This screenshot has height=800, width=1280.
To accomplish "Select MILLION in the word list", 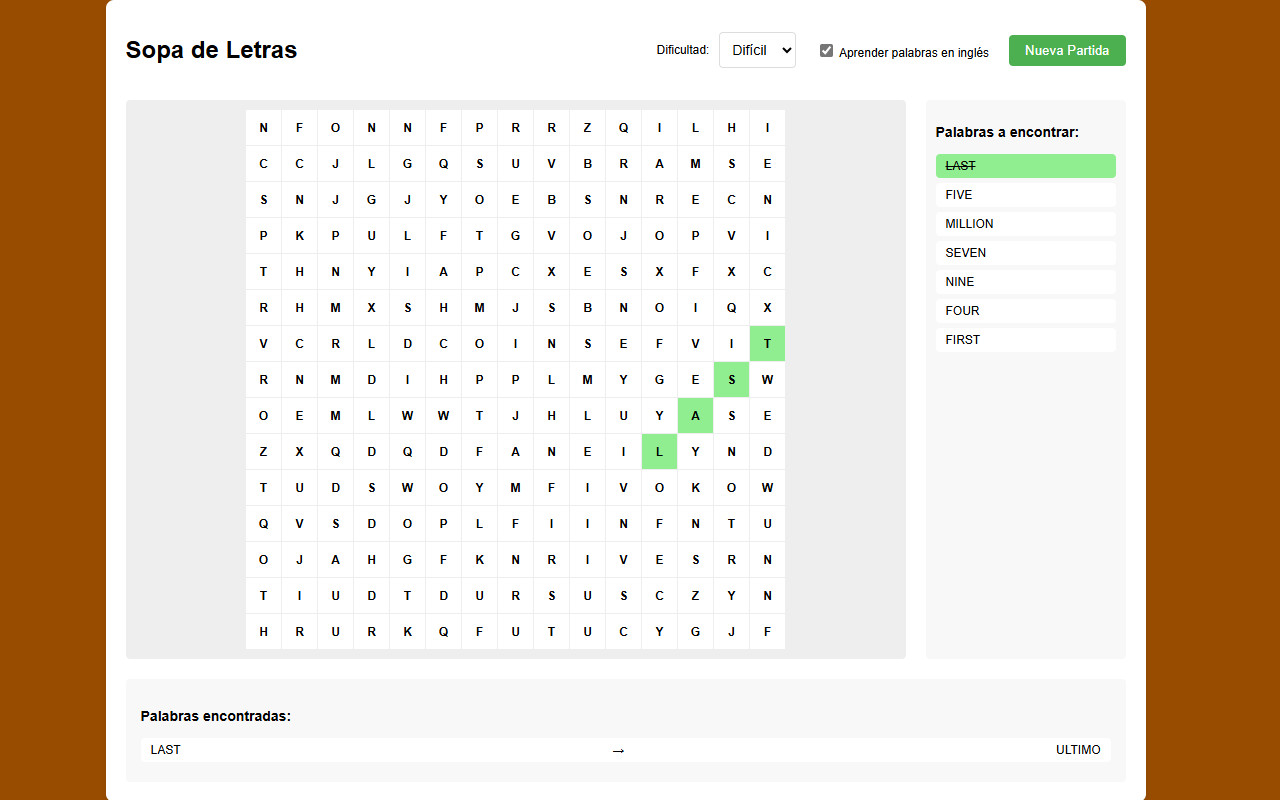I will 1025,224.
